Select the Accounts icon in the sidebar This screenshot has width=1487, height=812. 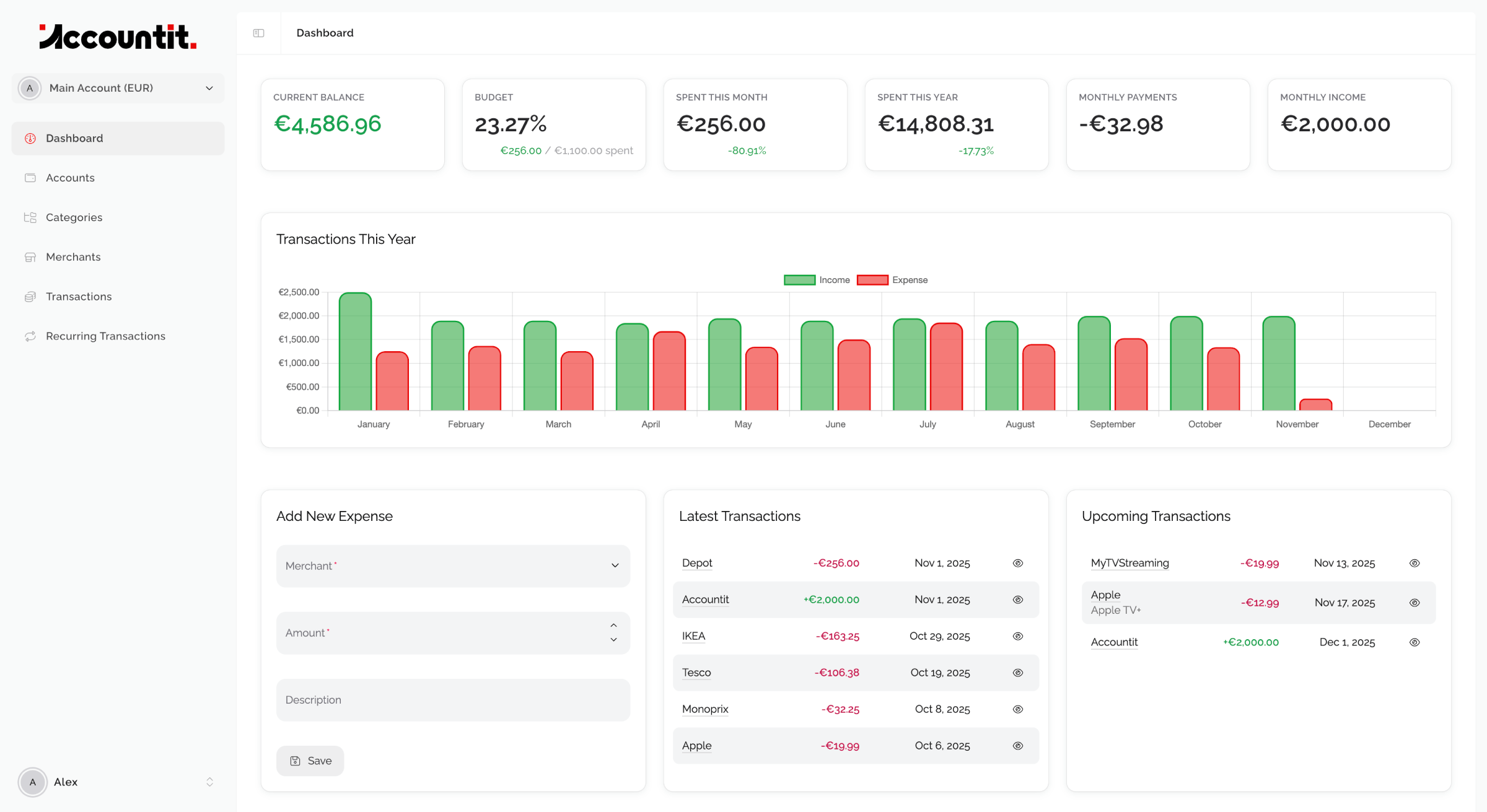tap(30, 178)
